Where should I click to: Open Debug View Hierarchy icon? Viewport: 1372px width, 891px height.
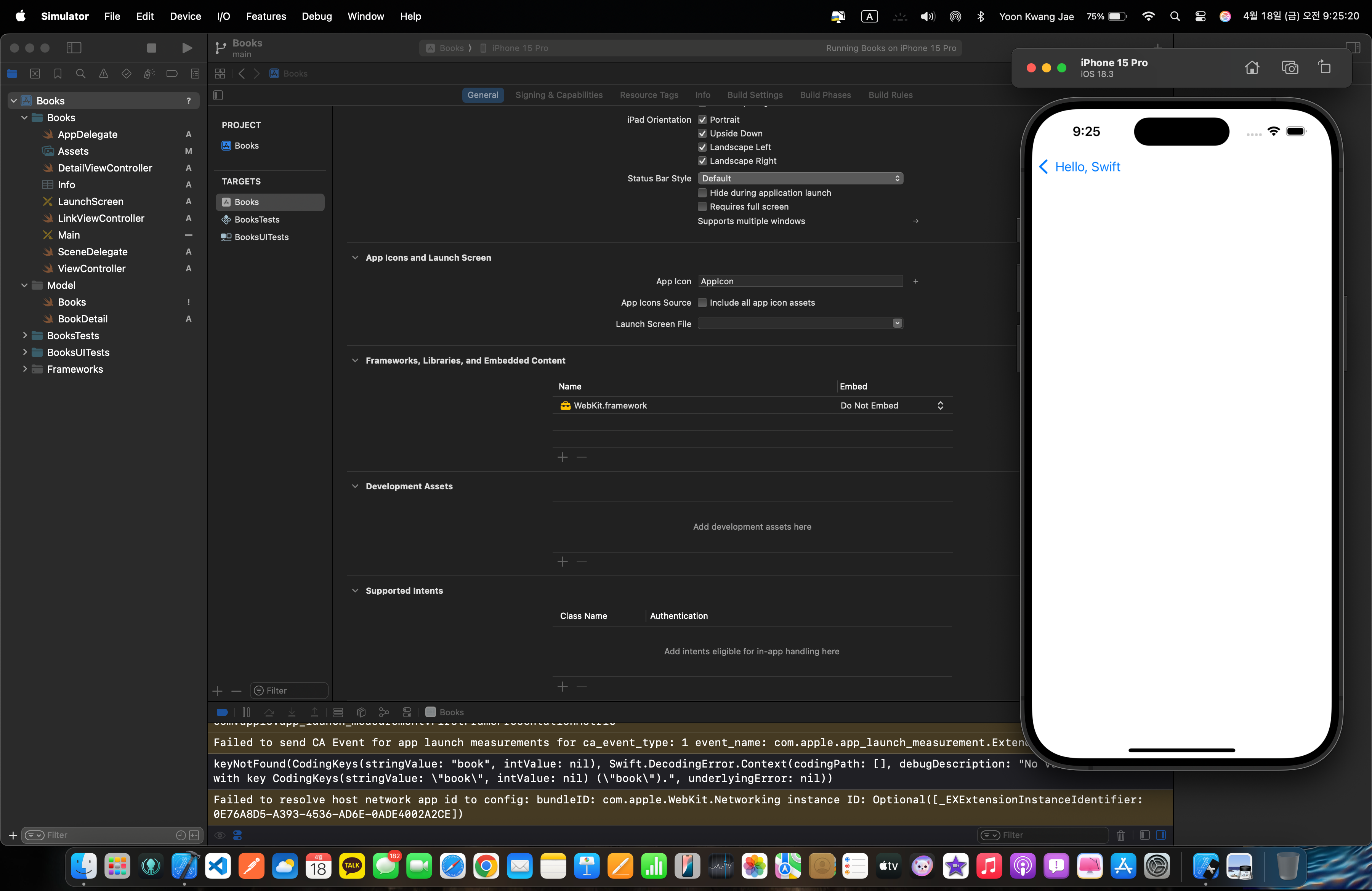pos(361,712)
